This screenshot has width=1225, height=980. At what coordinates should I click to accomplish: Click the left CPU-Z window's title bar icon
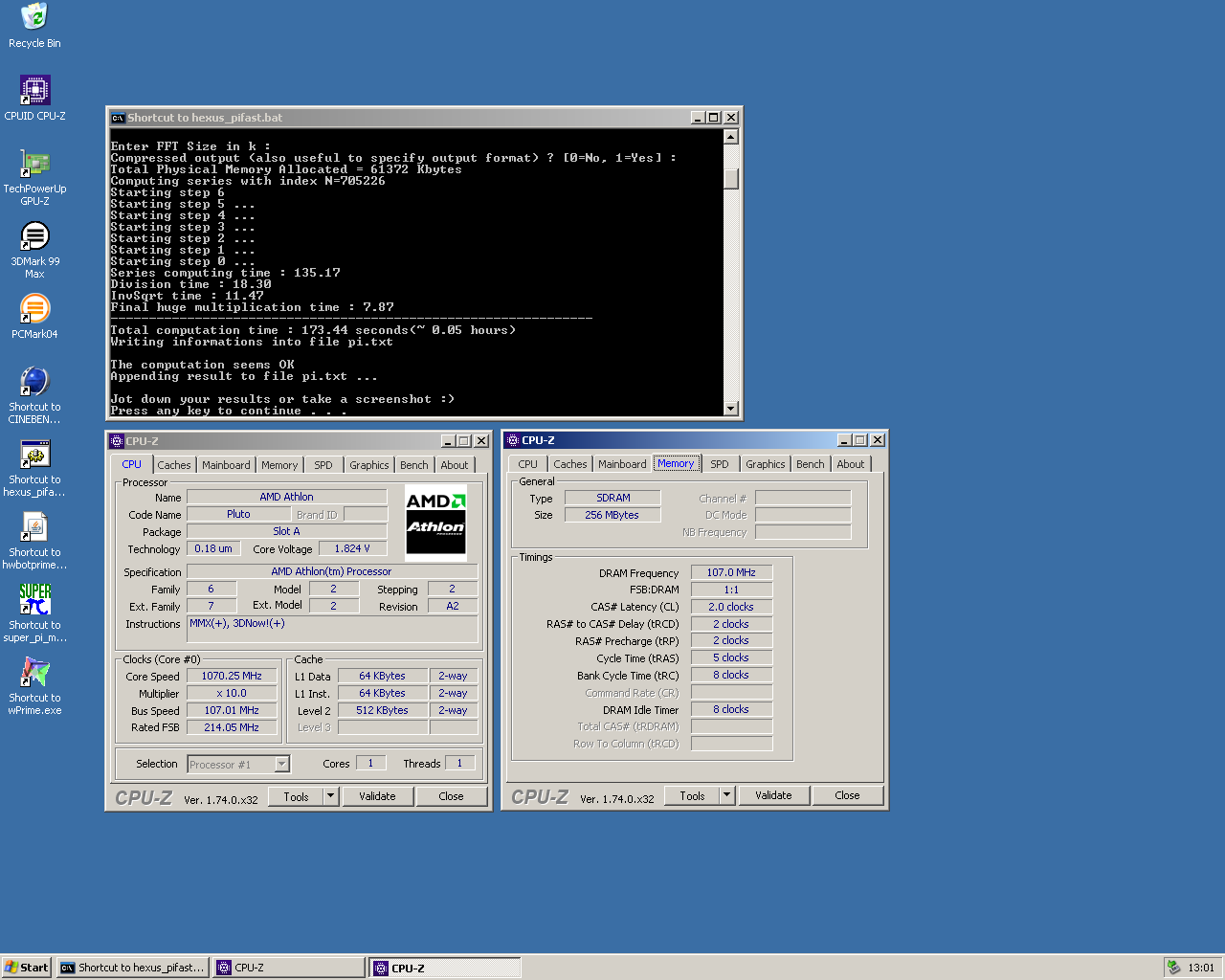click(x=117, y=441)
